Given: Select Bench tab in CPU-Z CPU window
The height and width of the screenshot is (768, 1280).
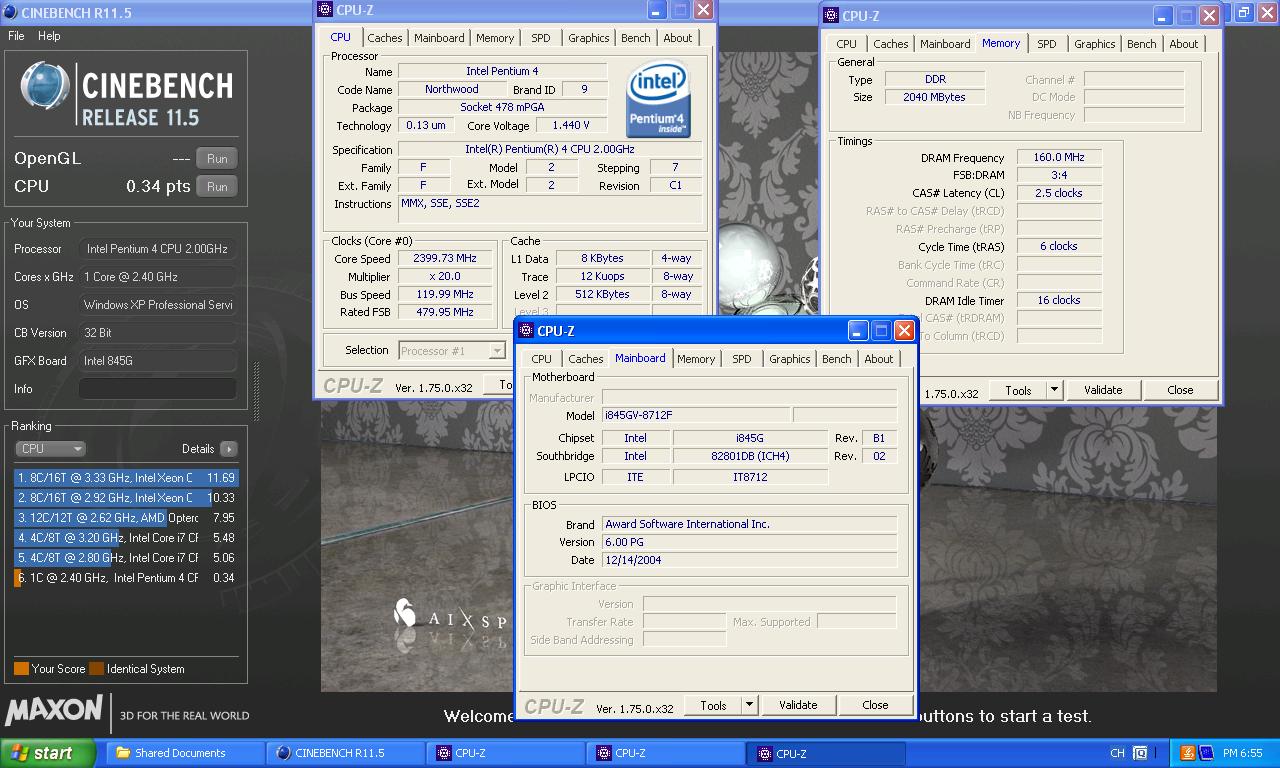Looking at the screenshot, I should tap(635, 38).
